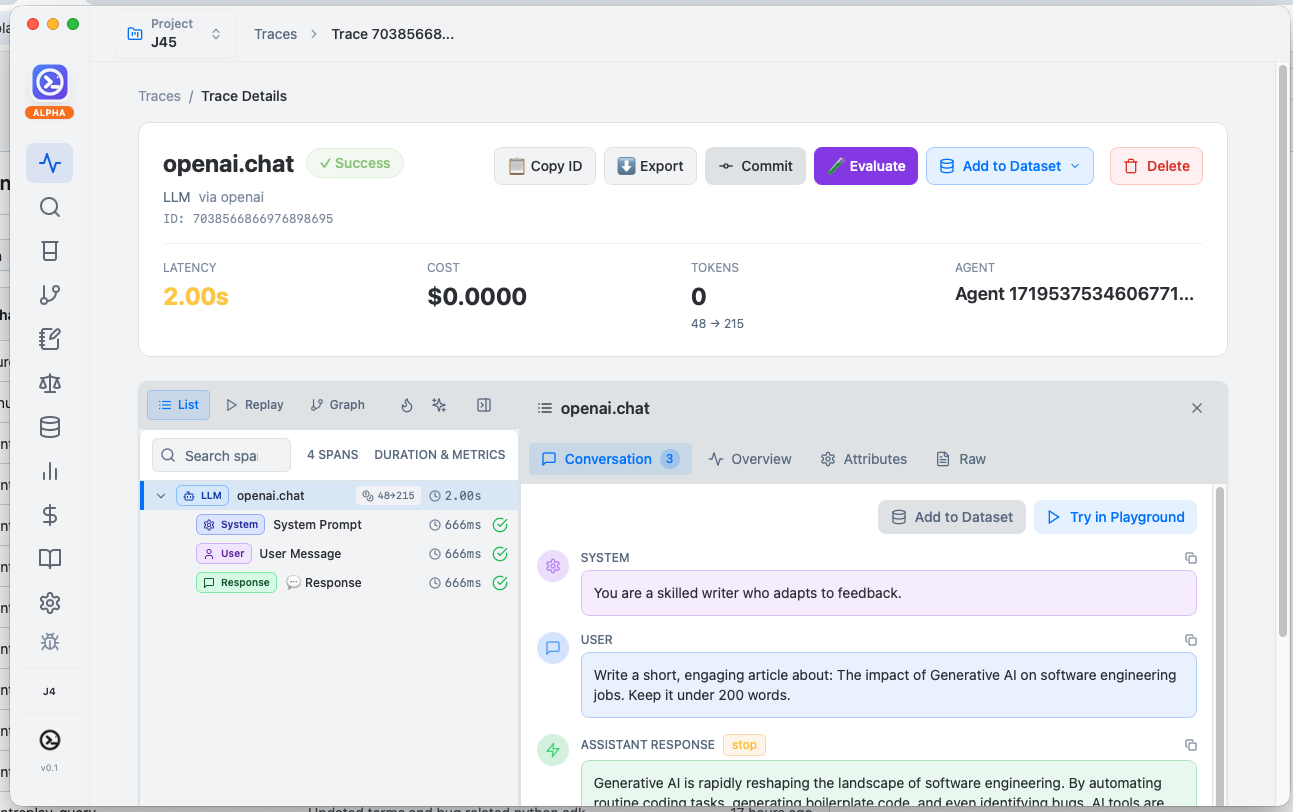The height and width of the screenshot is (812, 1293).
Task: Copy the USER message content
Action: [x=1190, y=640]
